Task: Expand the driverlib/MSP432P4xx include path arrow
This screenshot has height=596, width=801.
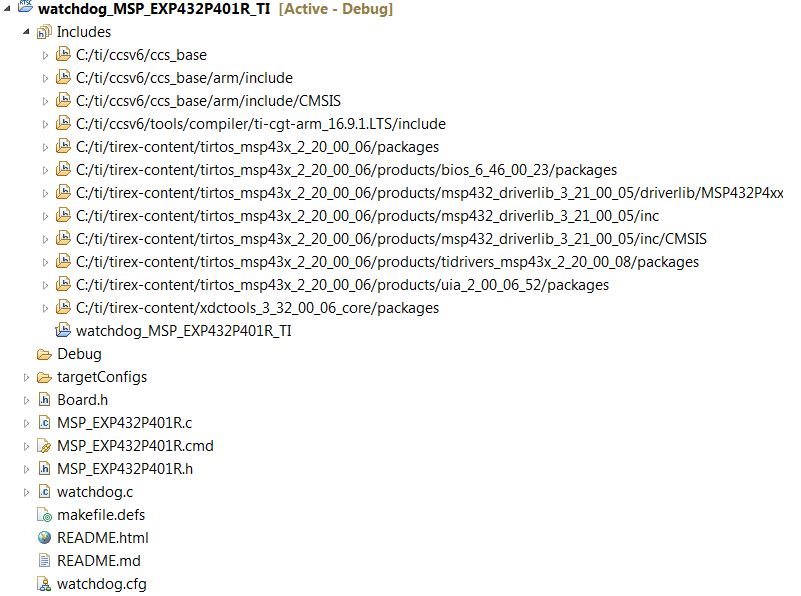Action: [x=45, y=193]
